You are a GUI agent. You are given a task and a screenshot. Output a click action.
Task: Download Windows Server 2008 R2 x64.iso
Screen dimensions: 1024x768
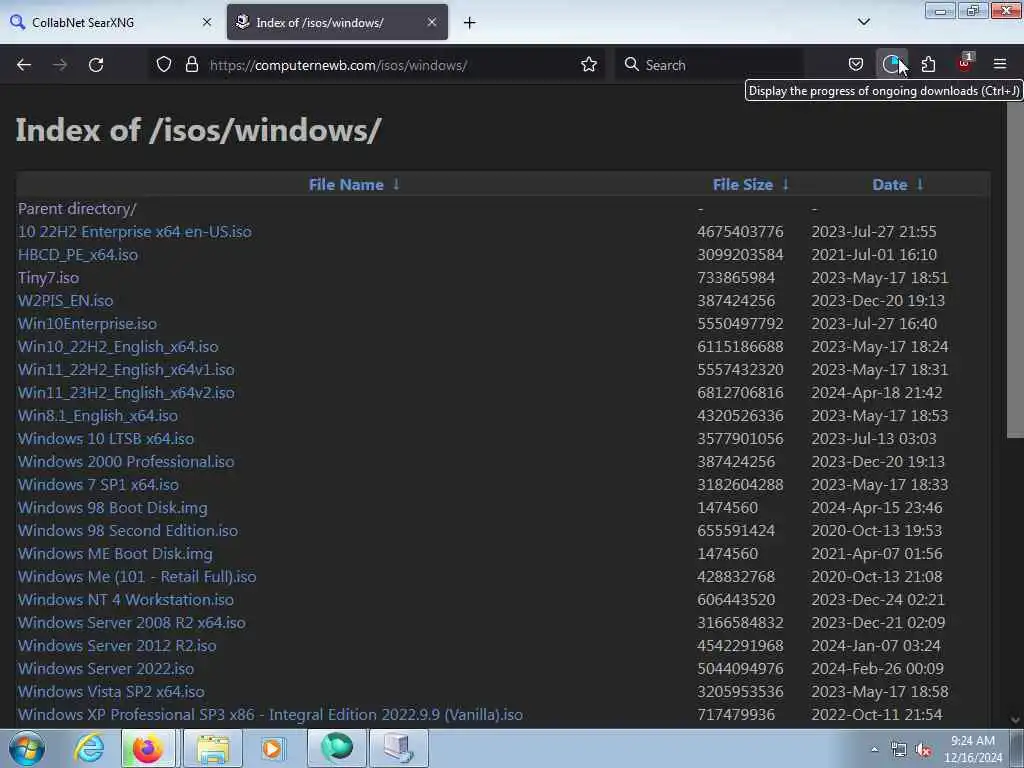click(x=132, y=622)
